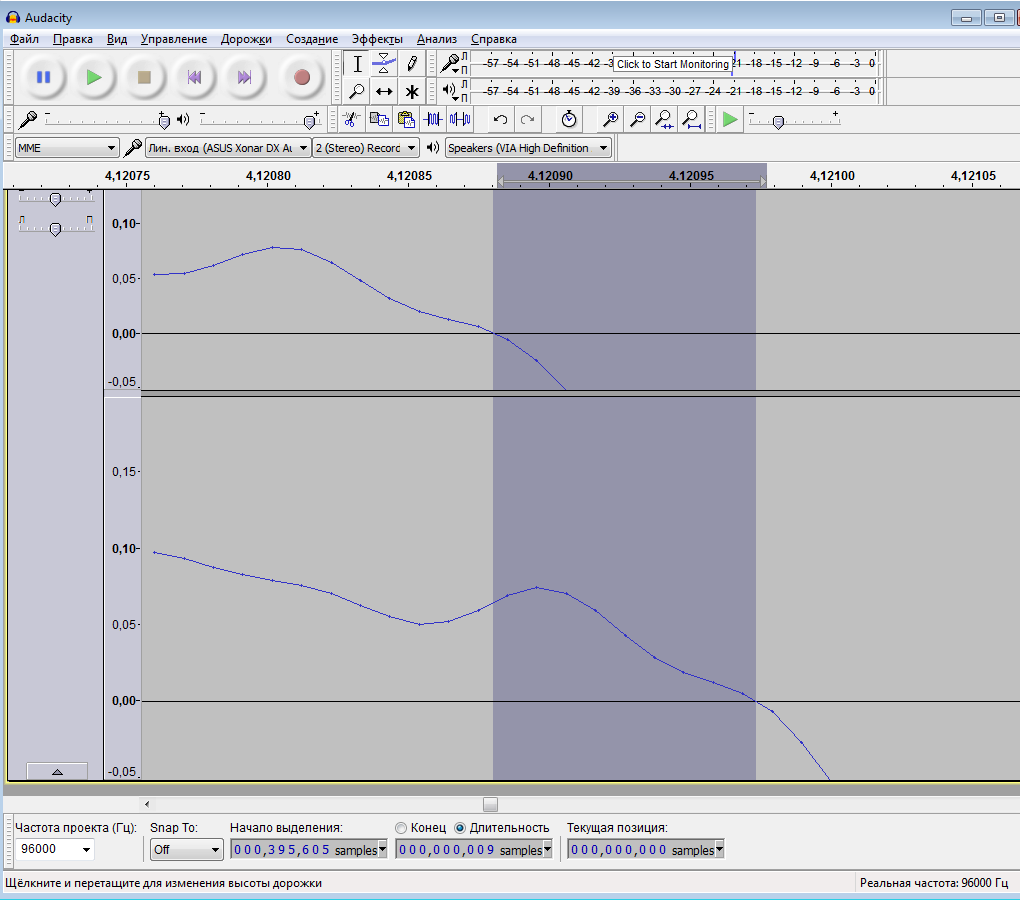Select the Длительность radio button
This screenshot has width=1020, height=900.
(460, 828)
